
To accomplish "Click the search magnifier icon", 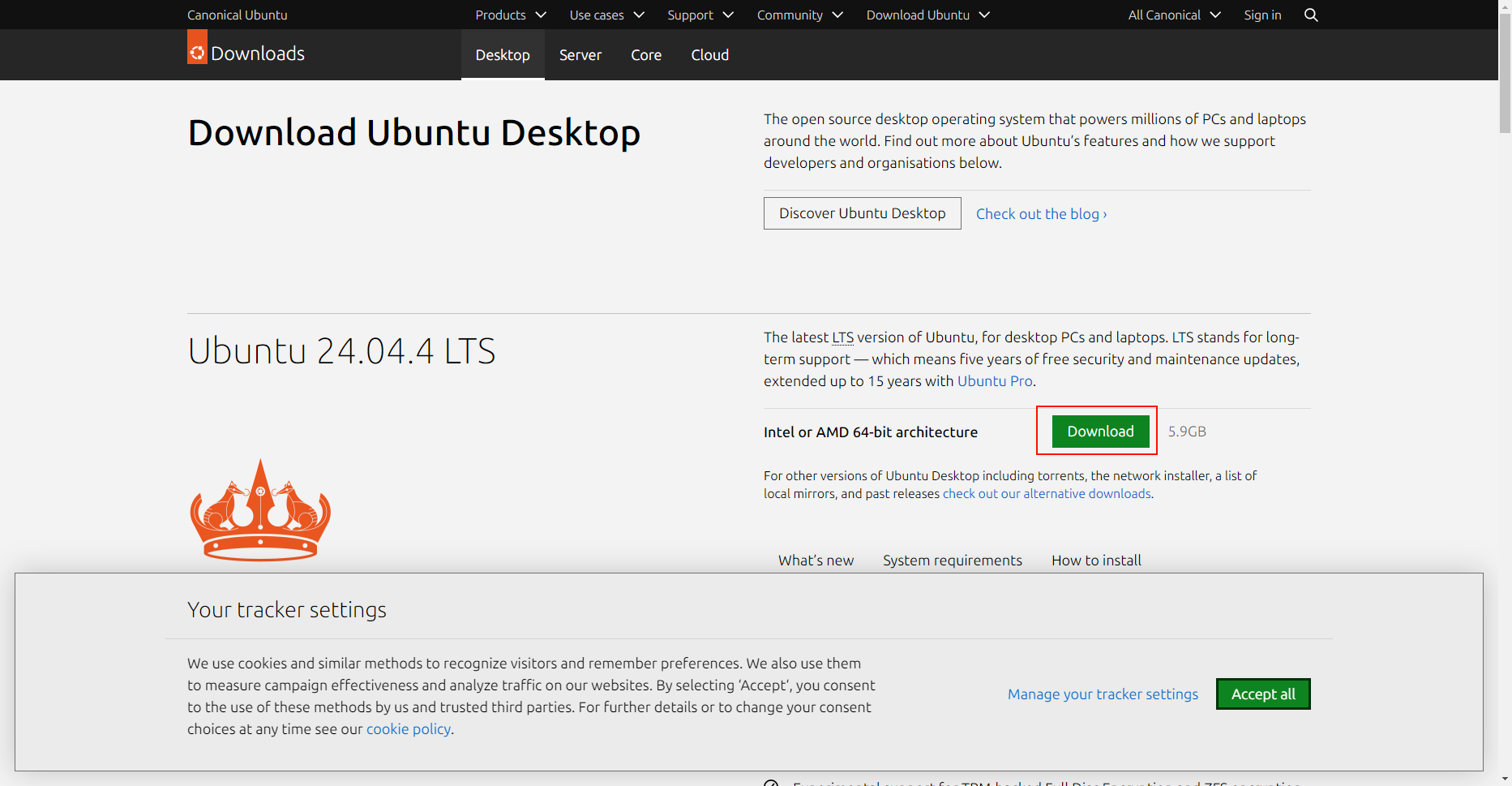I will point(1311,15).
